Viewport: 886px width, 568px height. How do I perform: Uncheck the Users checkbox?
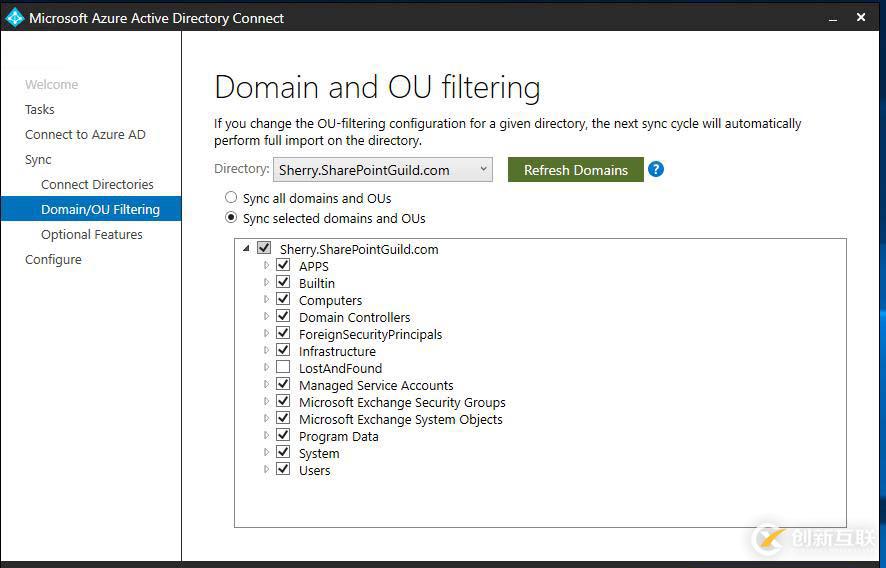coord(283,469)
